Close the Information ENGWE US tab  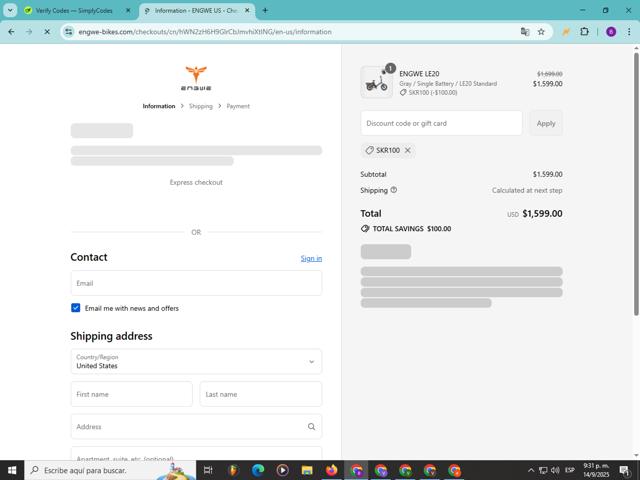(x=247, y=11)
